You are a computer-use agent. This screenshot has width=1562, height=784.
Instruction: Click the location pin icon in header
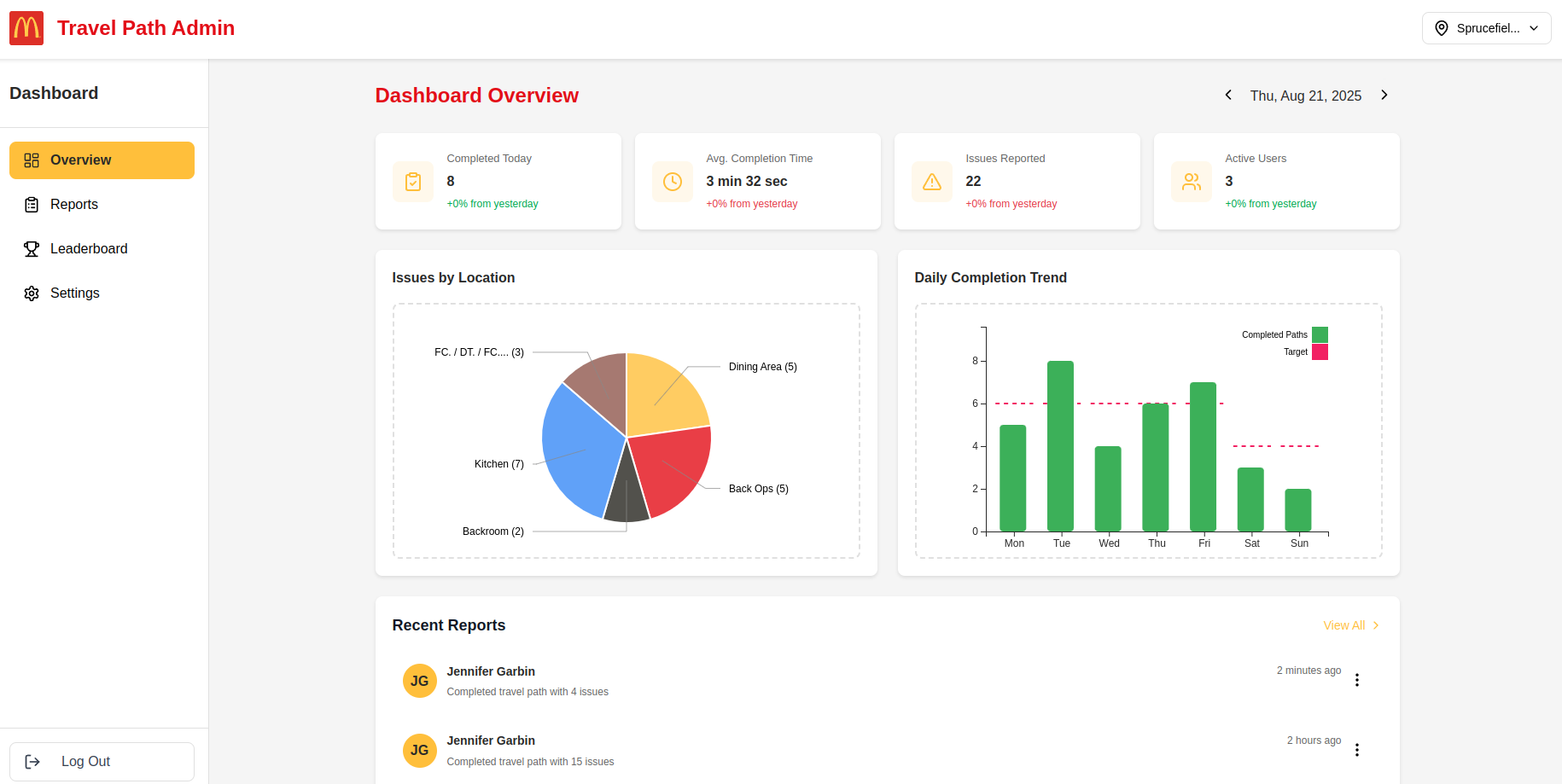click(x=1442, y=28)
